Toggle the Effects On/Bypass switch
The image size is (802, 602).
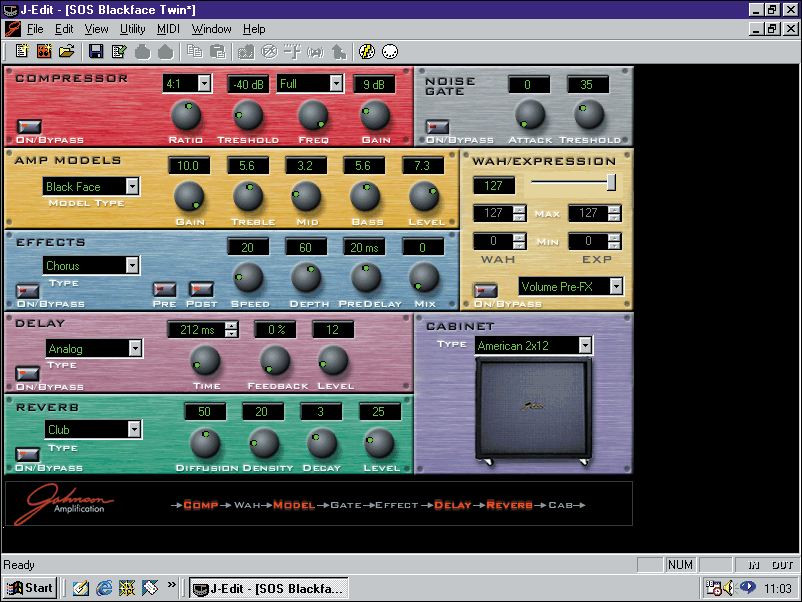click(x=28, y=291)
